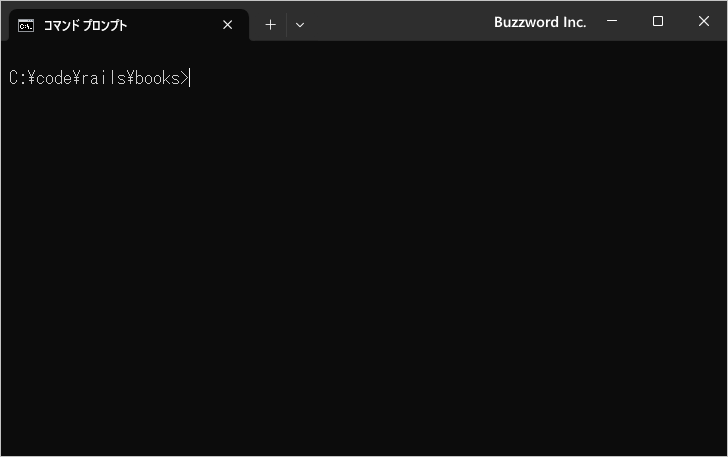Click the word books in the prompt path
This screenshot has width=728, height=457.
click(x=157, y=78)
